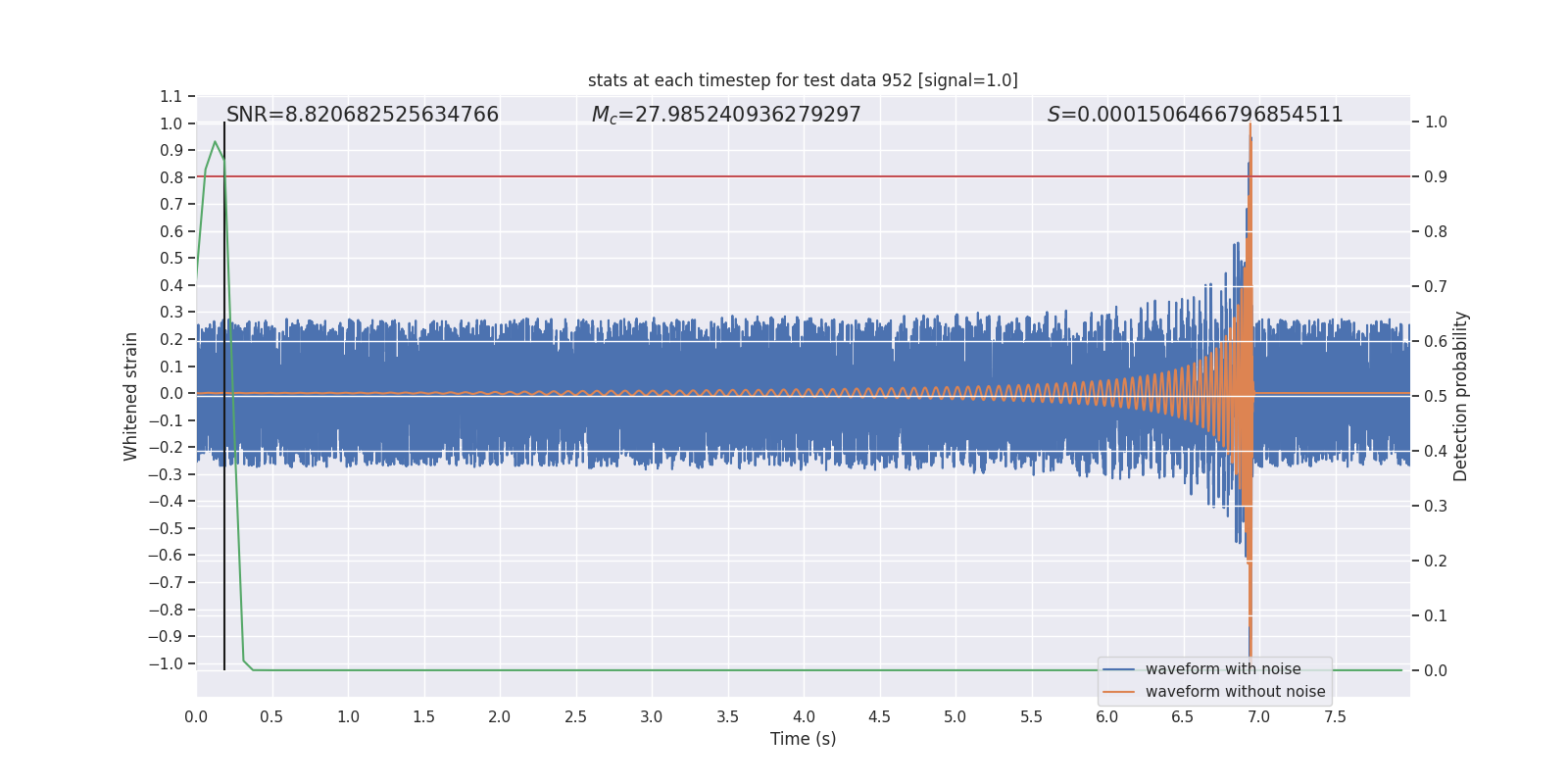1568x784 pixels.
Task: Click the chirp mass Mc annotation text
Action: pos(726,115)
